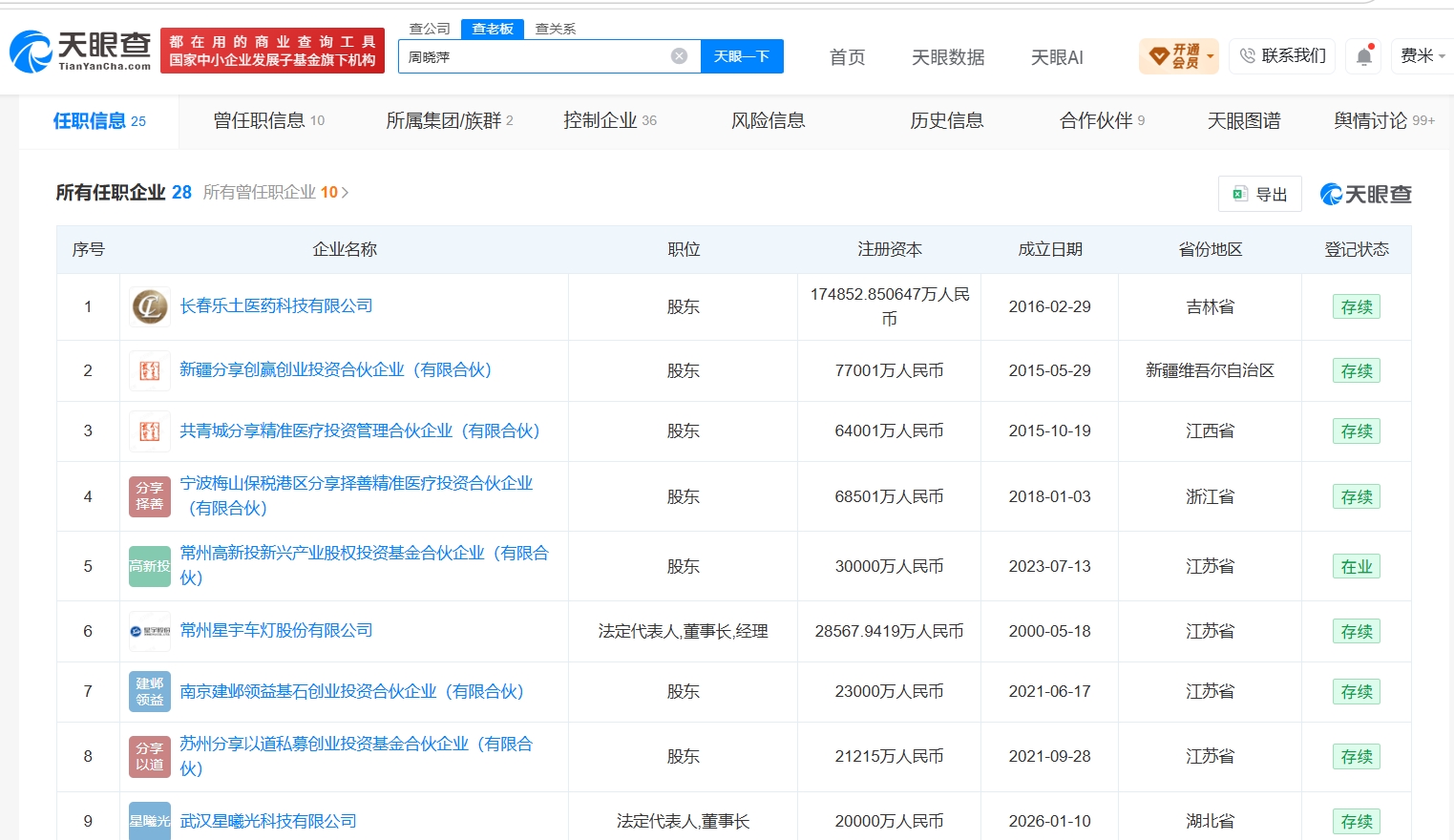Click the 法定代表人,董事长,经理 position cell
This screenshot has height=840, width=1454.
tap(684, 631)
